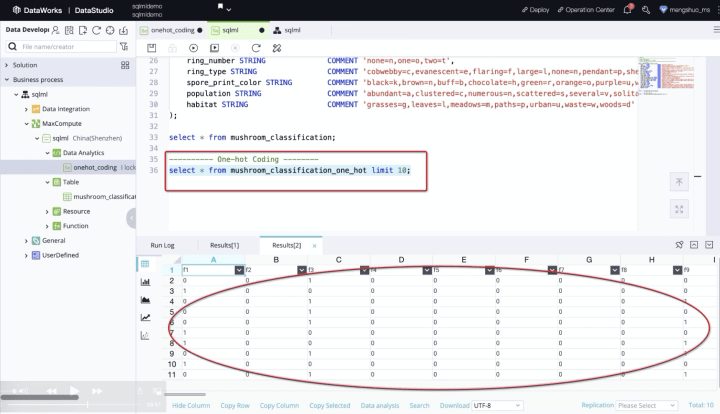Open the f1 column filter dropdown
The image size is (720, 414).
[x=238, y=270]
